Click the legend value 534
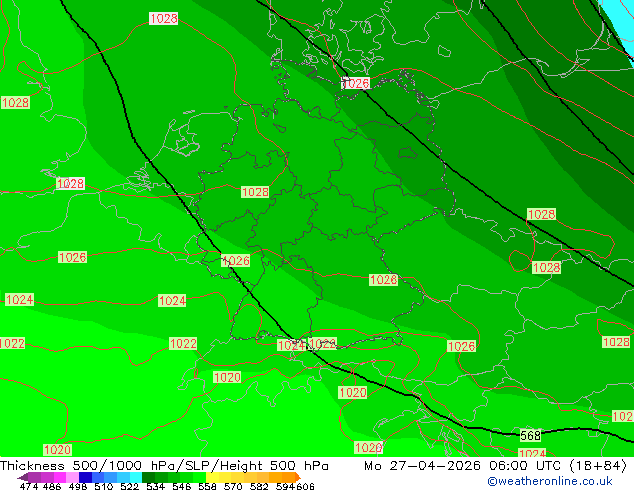Screen dimensions: 634x490 coord(155,486)
